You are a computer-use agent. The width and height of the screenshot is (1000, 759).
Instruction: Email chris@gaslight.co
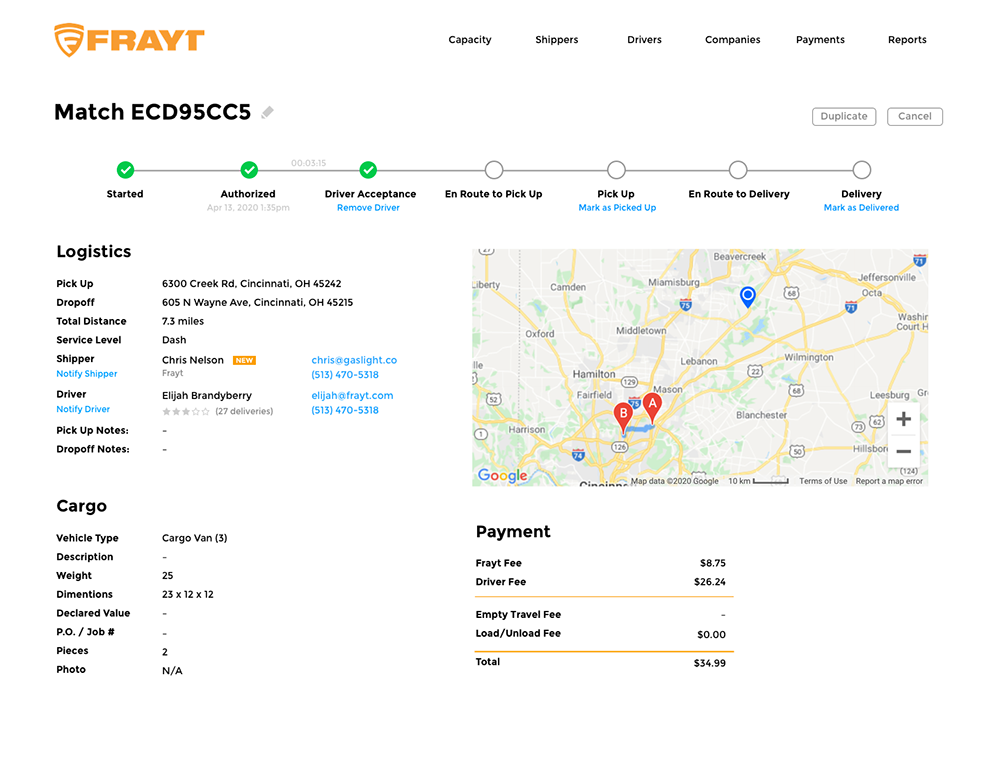[354, 360]
